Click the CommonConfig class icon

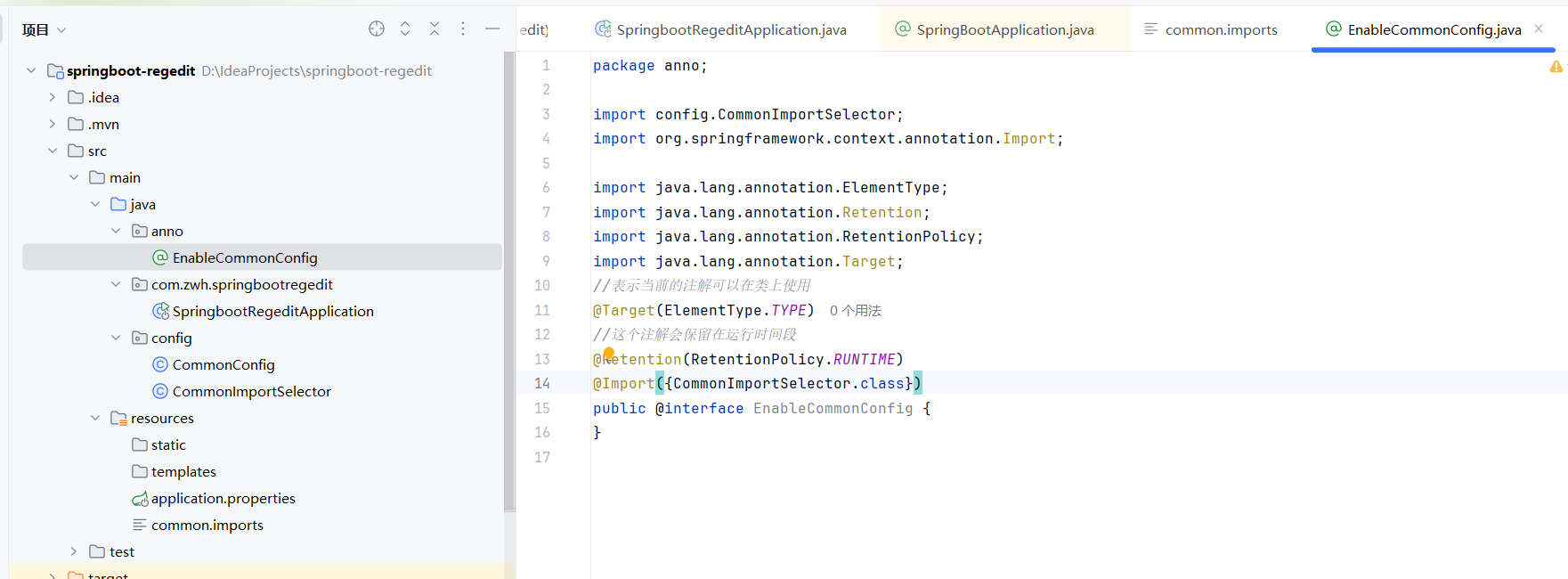(x=160, y=364)
